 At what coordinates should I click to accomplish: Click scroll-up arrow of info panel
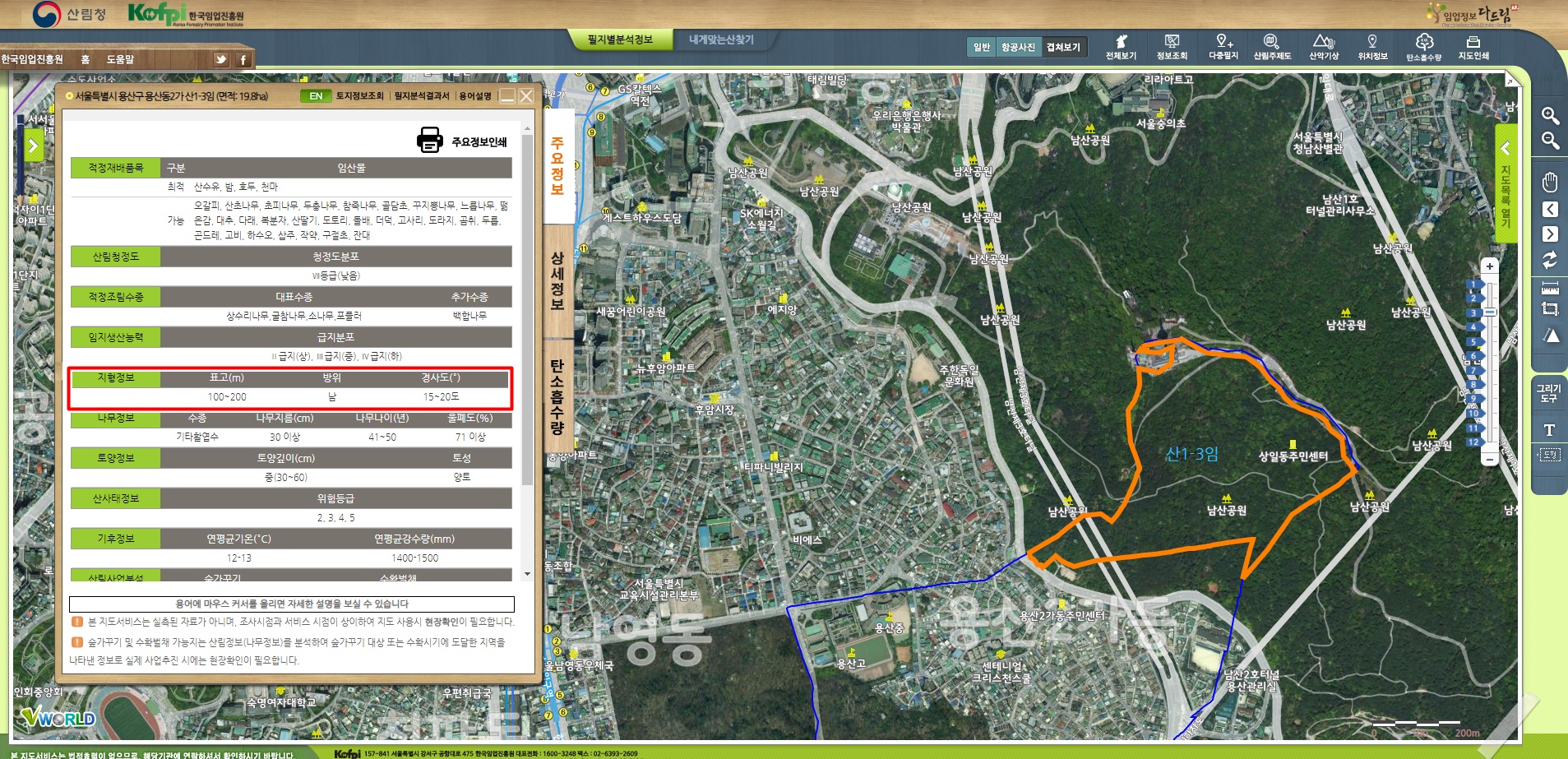(x=527, y=128)
